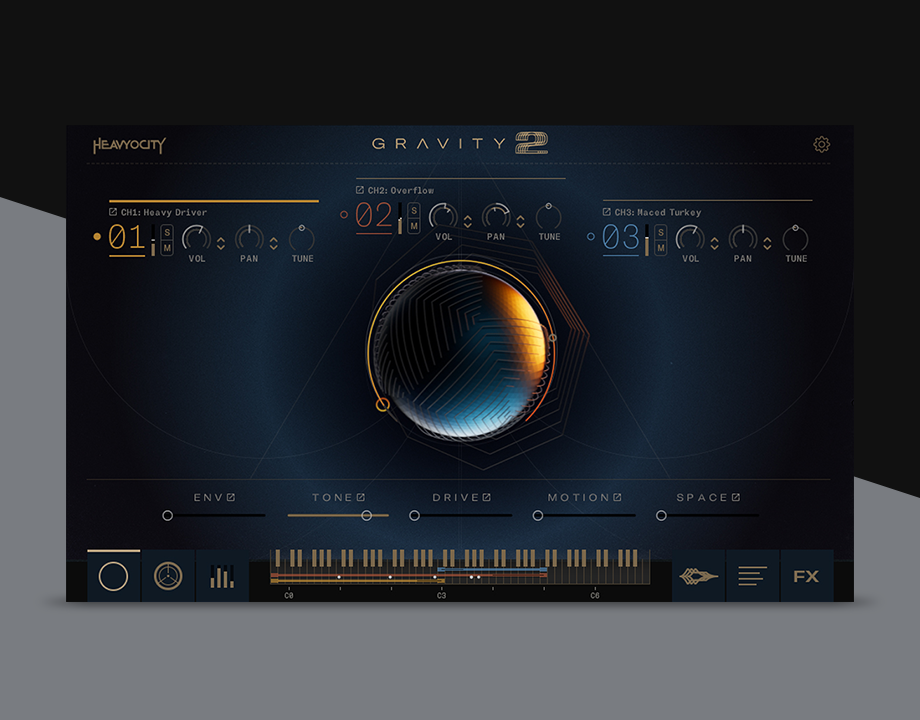Click the arrowhead emblem icon near FX

[699, 577]
